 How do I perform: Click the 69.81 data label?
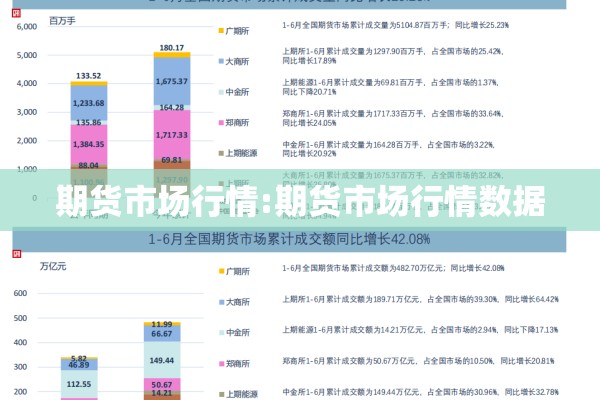pos(171,160)
